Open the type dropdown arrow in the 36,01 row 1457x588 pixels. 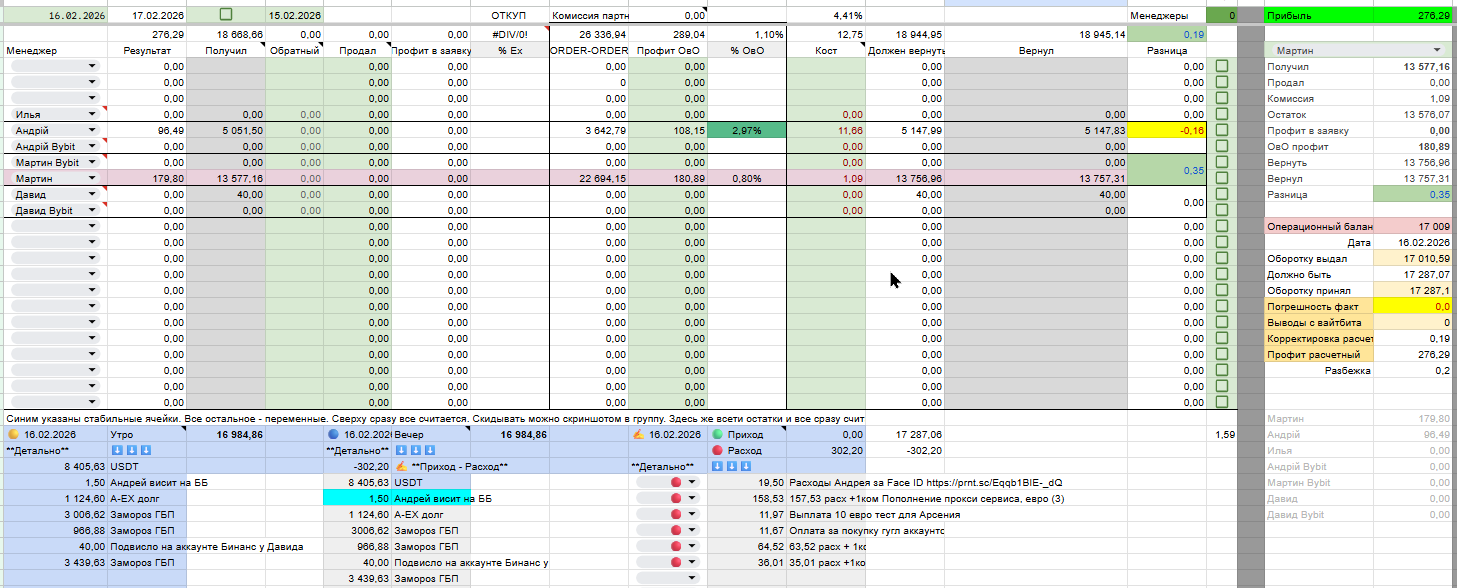(x=690, y=563)
